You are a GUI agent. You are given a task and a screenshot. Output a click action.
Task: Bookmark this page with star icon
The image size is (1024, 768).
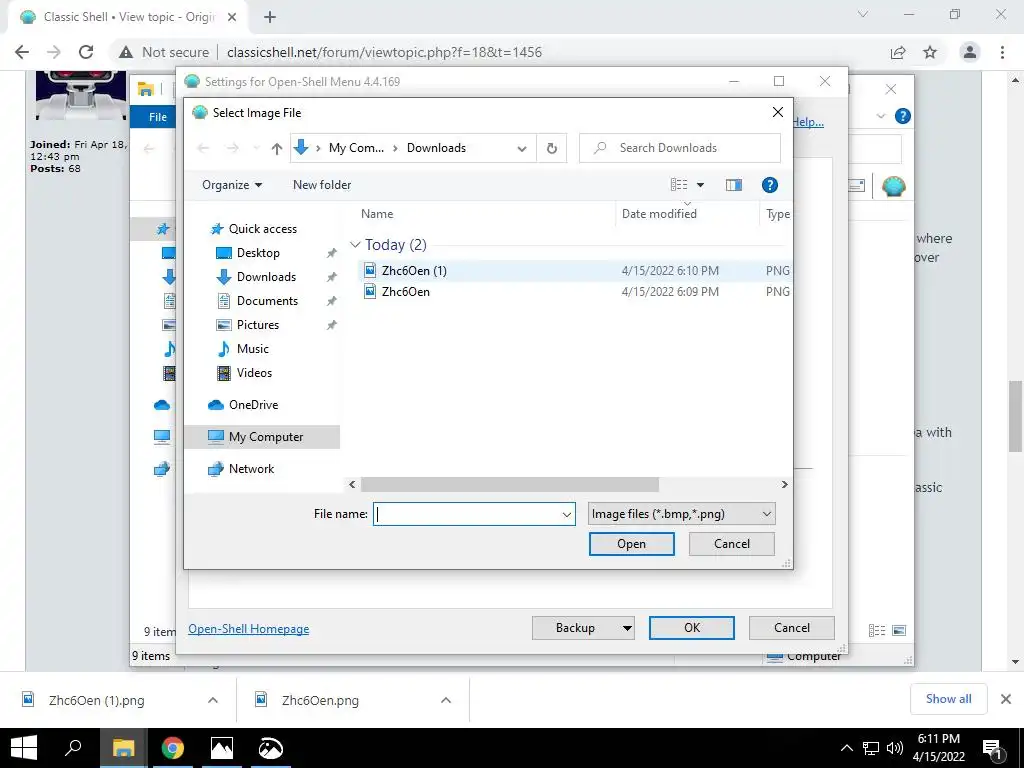coord(931,52)
